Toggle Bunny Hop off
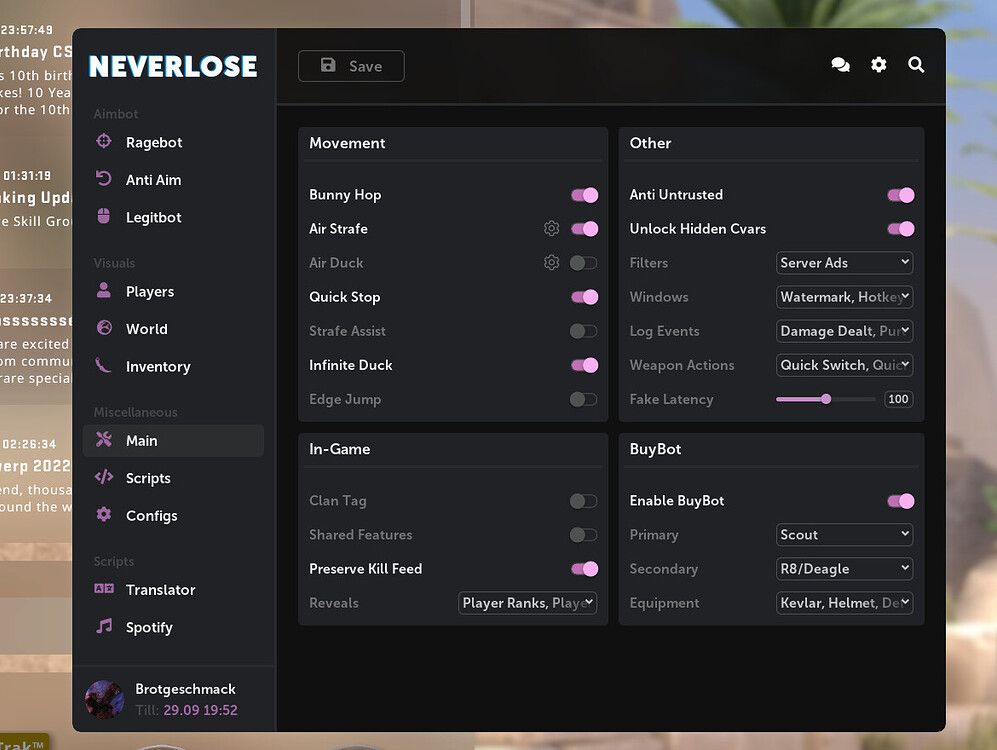This screenshot has height=750, width=997. pos(584,195)
